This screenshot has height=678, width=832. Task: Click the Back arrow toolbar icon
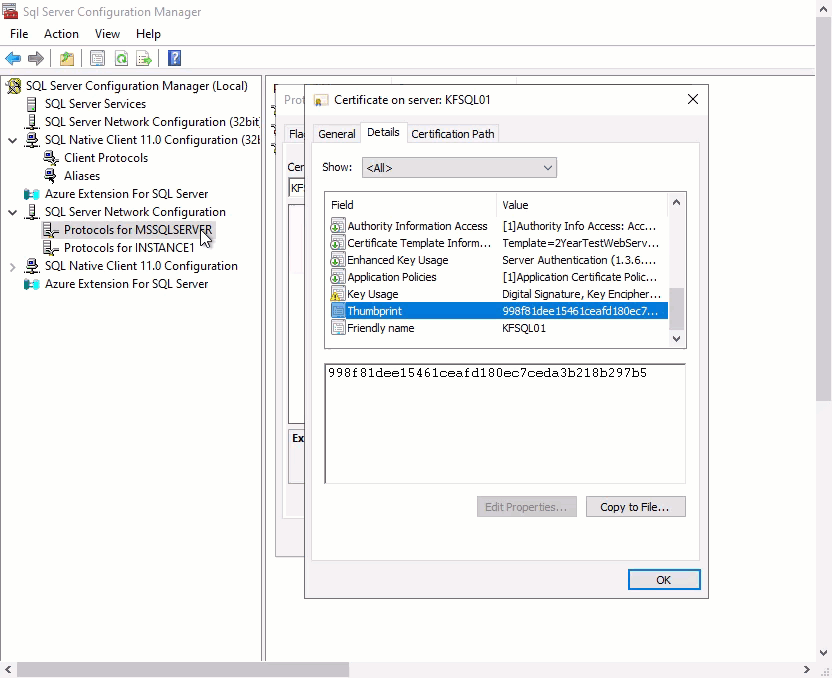[13, 58]
